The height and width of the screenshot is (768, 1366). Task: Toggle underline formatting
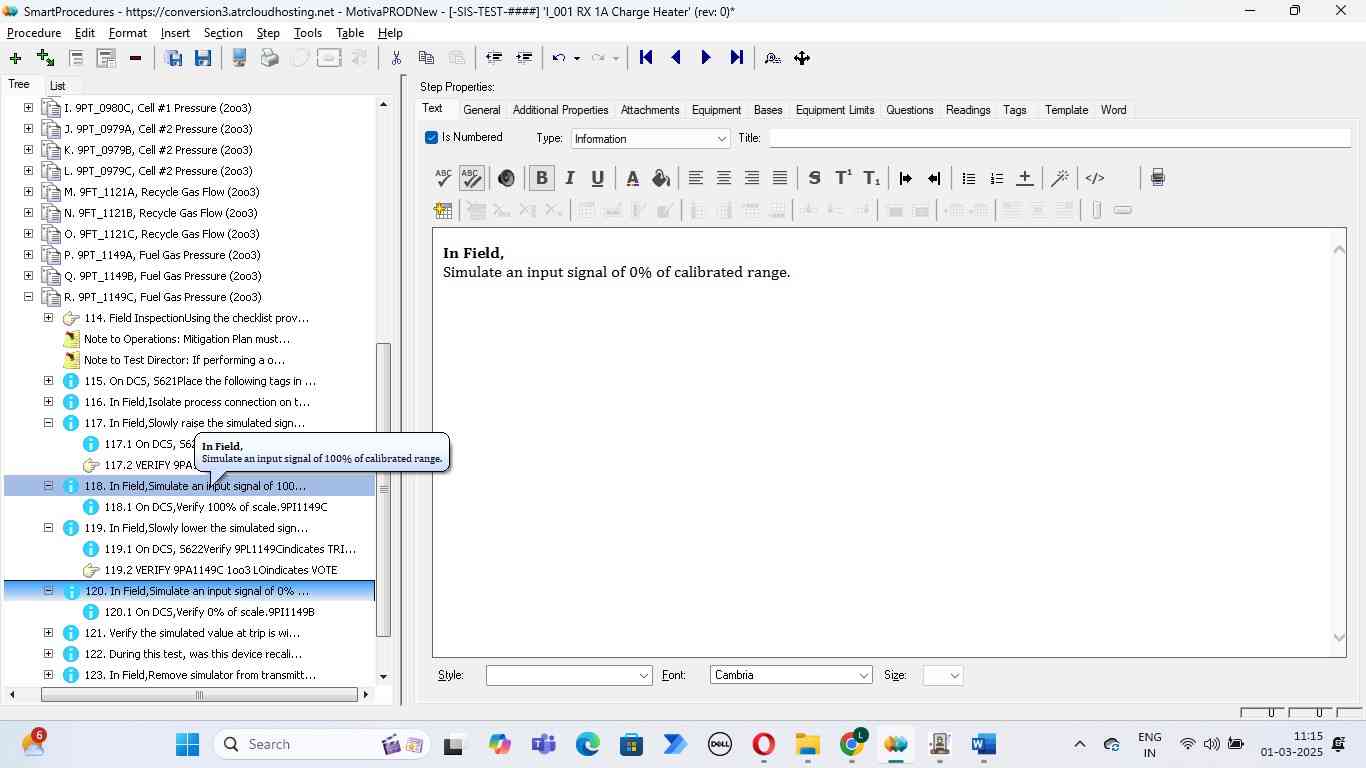click(597, 178)
